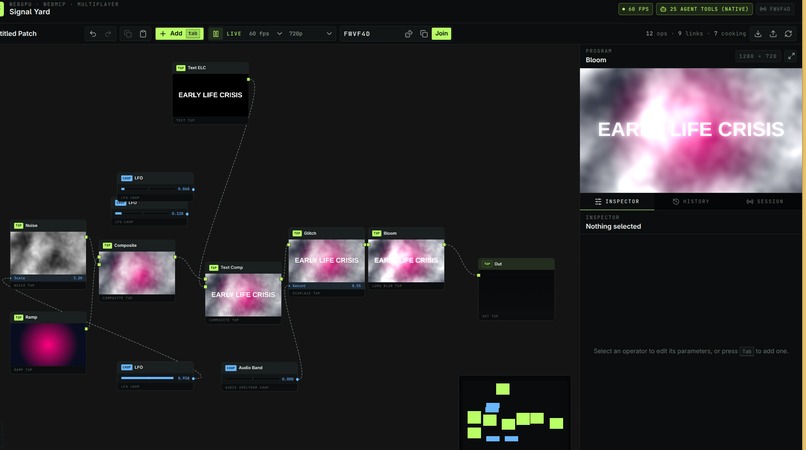Screen dimensions: 806x450
Task: Click the TOP badge on the Noise node
Action: click(x=19, y=226)
